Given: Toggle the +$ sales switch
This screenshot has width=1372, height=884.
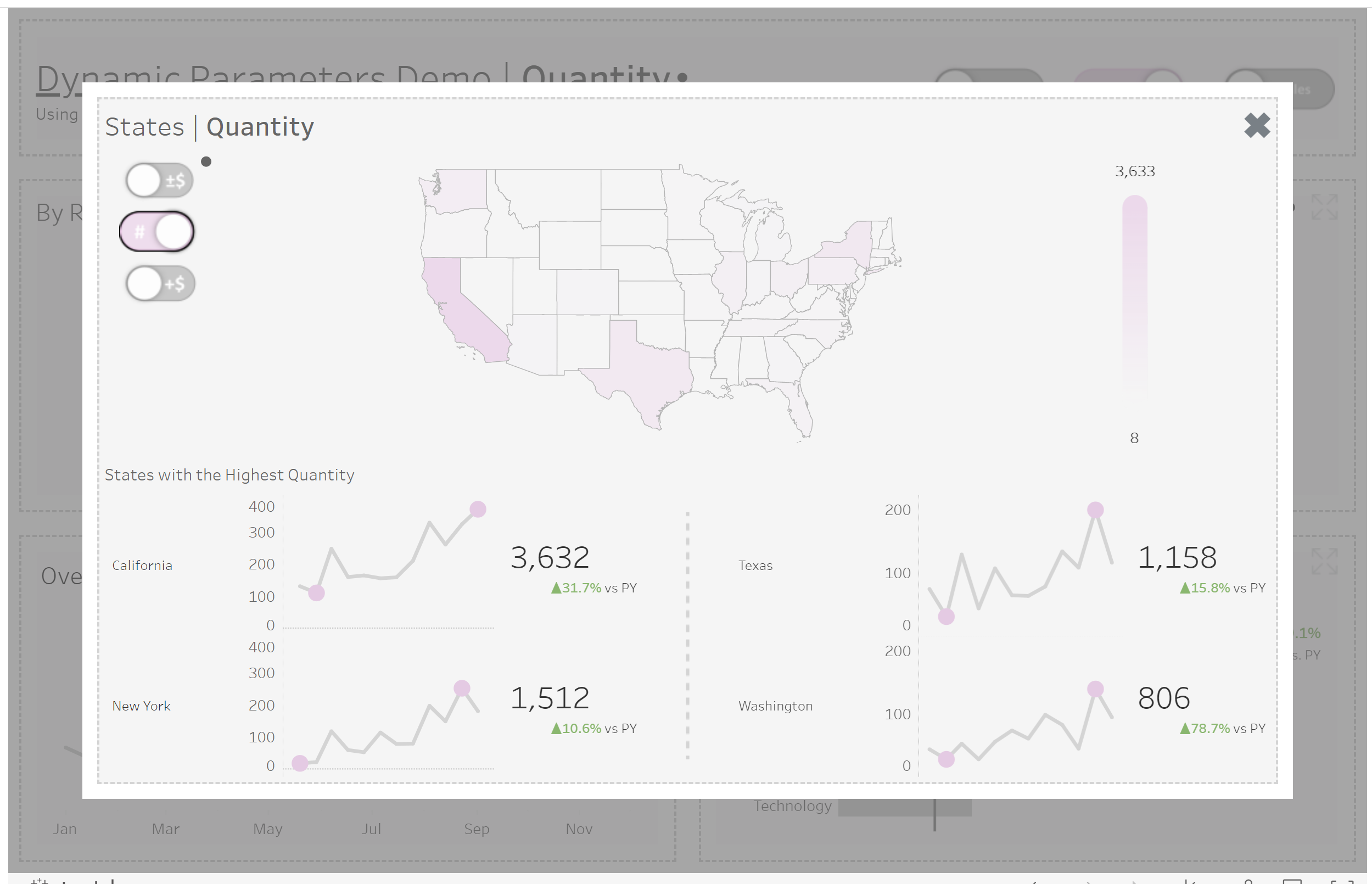Looking at the screenshot, I should pyautogui.click(x=160, y=283).
